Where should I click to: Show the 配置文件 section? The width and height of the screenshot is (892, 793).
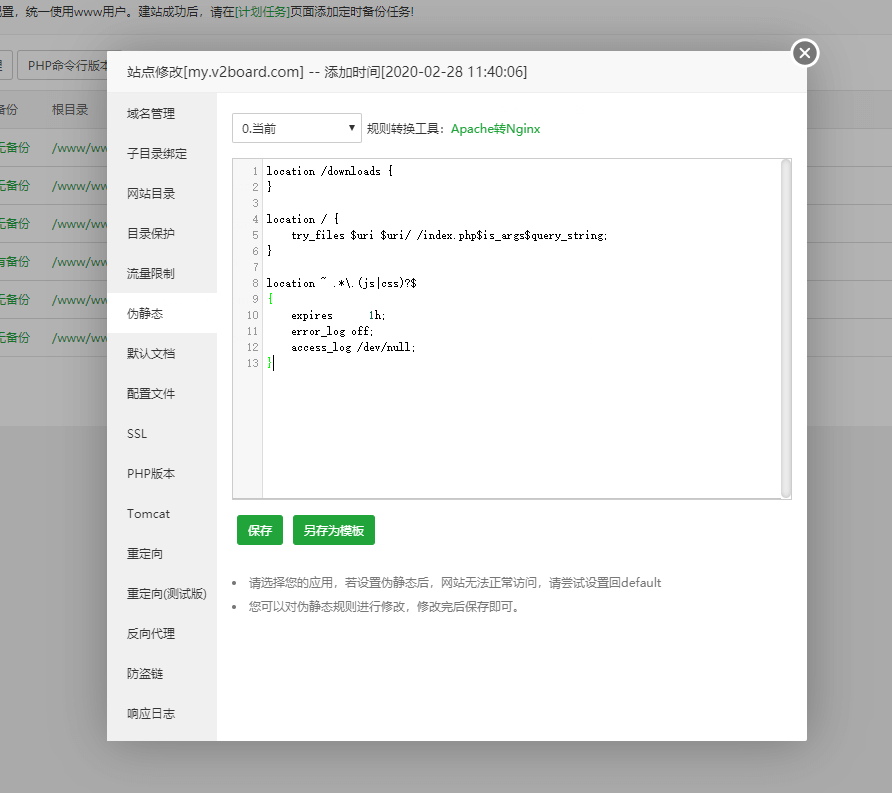point(151,394)
